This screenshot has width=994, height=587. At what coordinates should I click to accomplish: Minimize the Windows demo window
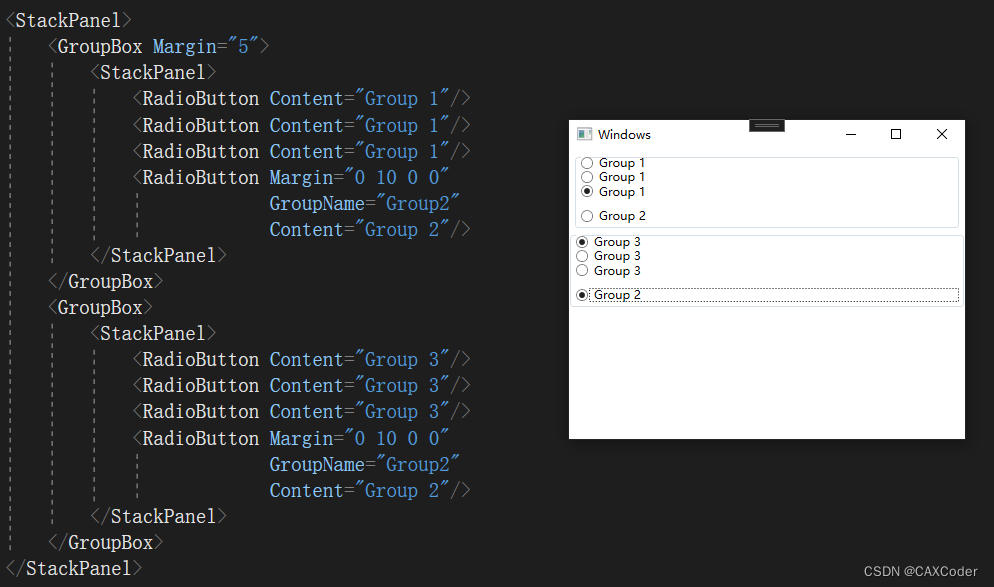(850, 134)
